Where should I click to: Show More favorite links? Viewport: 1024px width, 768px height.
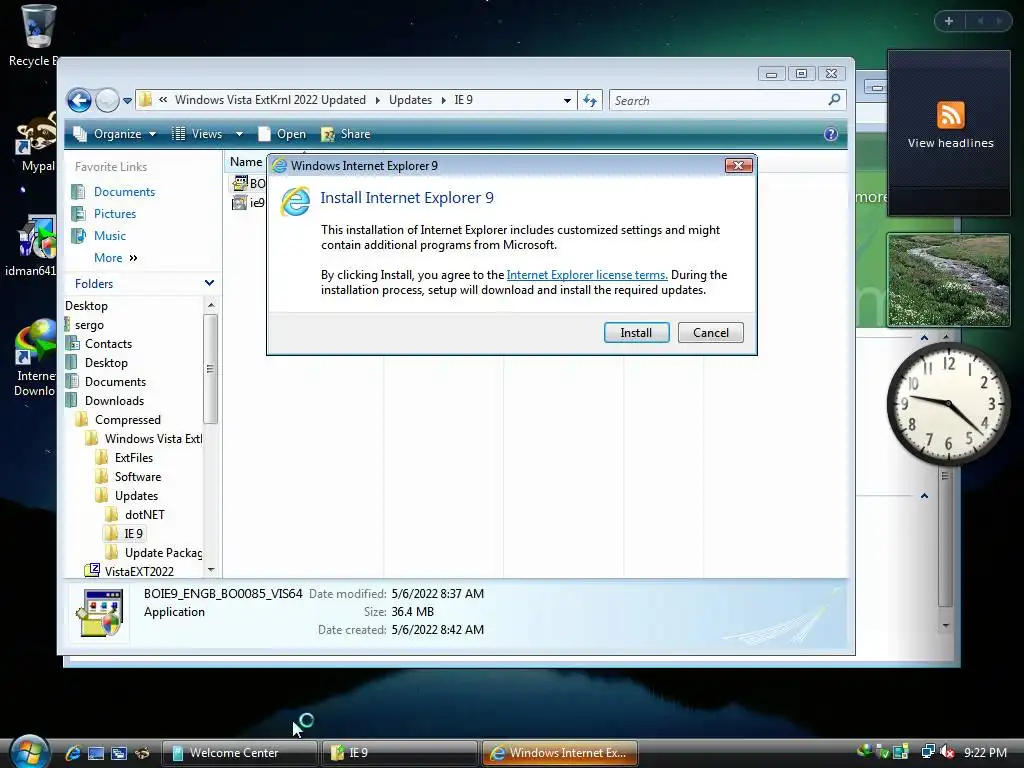116,258
